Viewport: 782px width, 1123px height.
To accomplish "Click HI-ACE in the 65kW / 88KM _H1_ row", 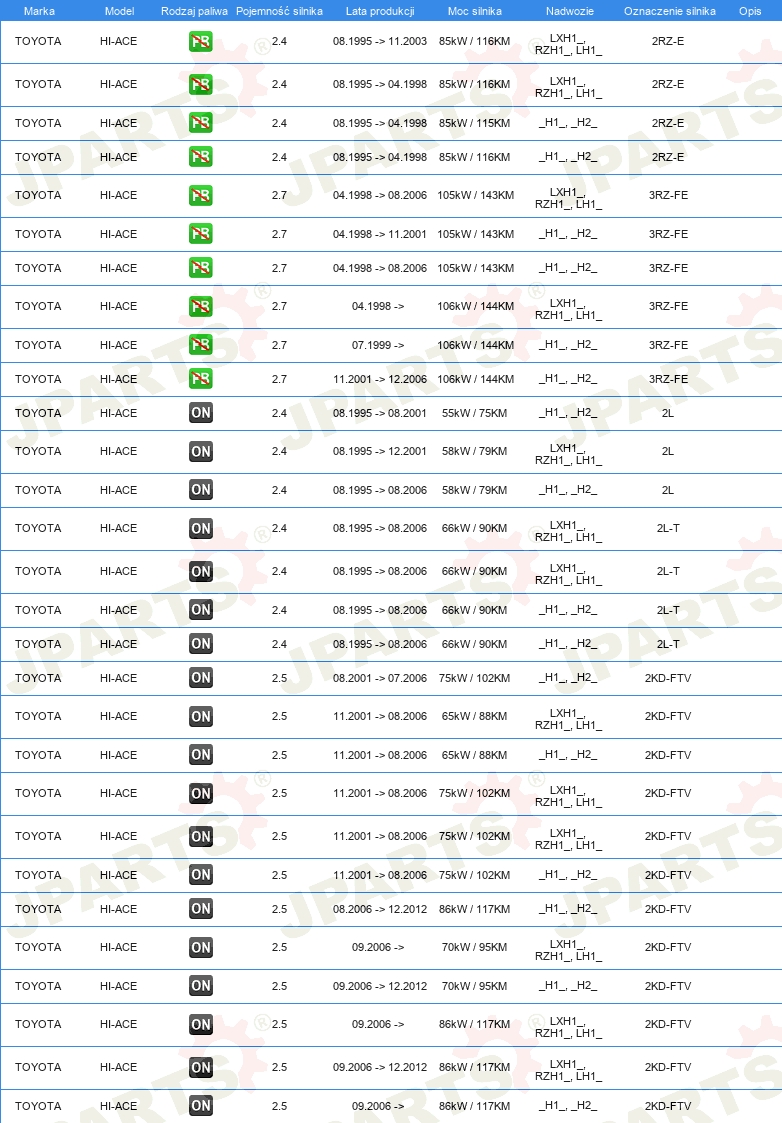I will coord(118,756).
